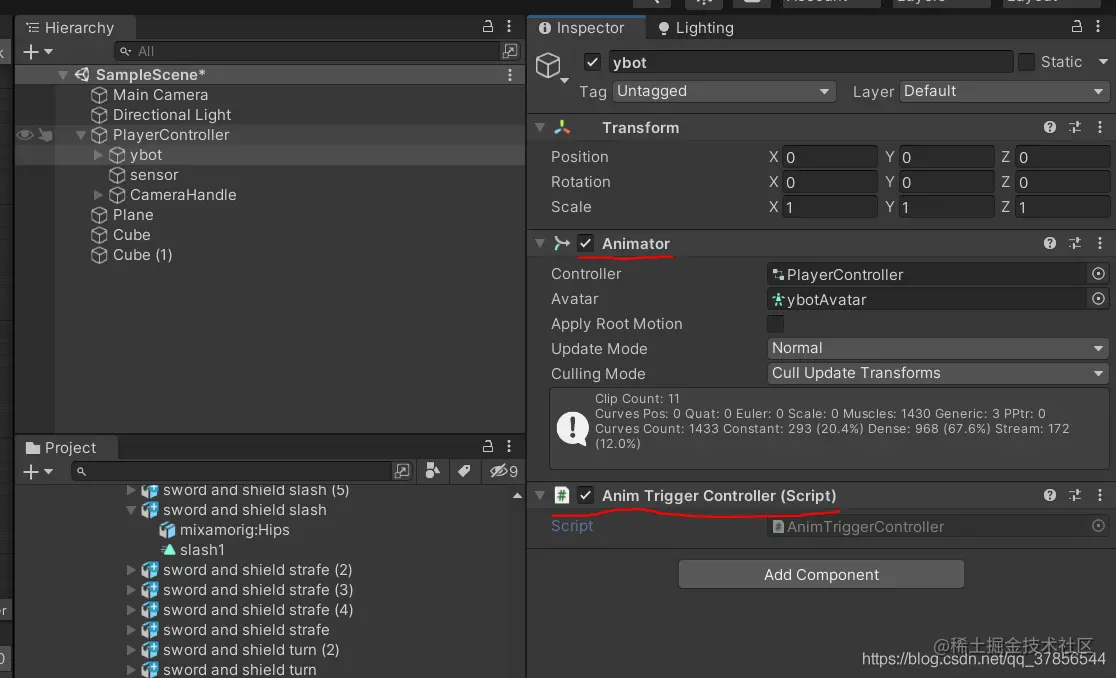Collapse sword and shield slash asset

pos(131,509)
